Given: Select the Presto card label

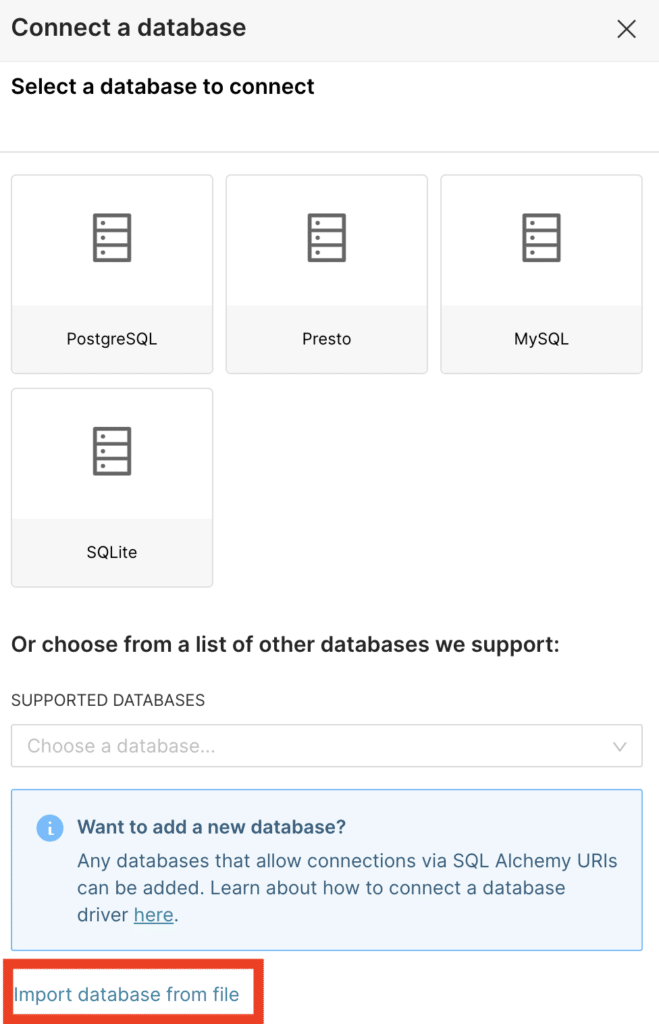Looking at the screenshot, I should pyautogui.click(x=326, y=339).
